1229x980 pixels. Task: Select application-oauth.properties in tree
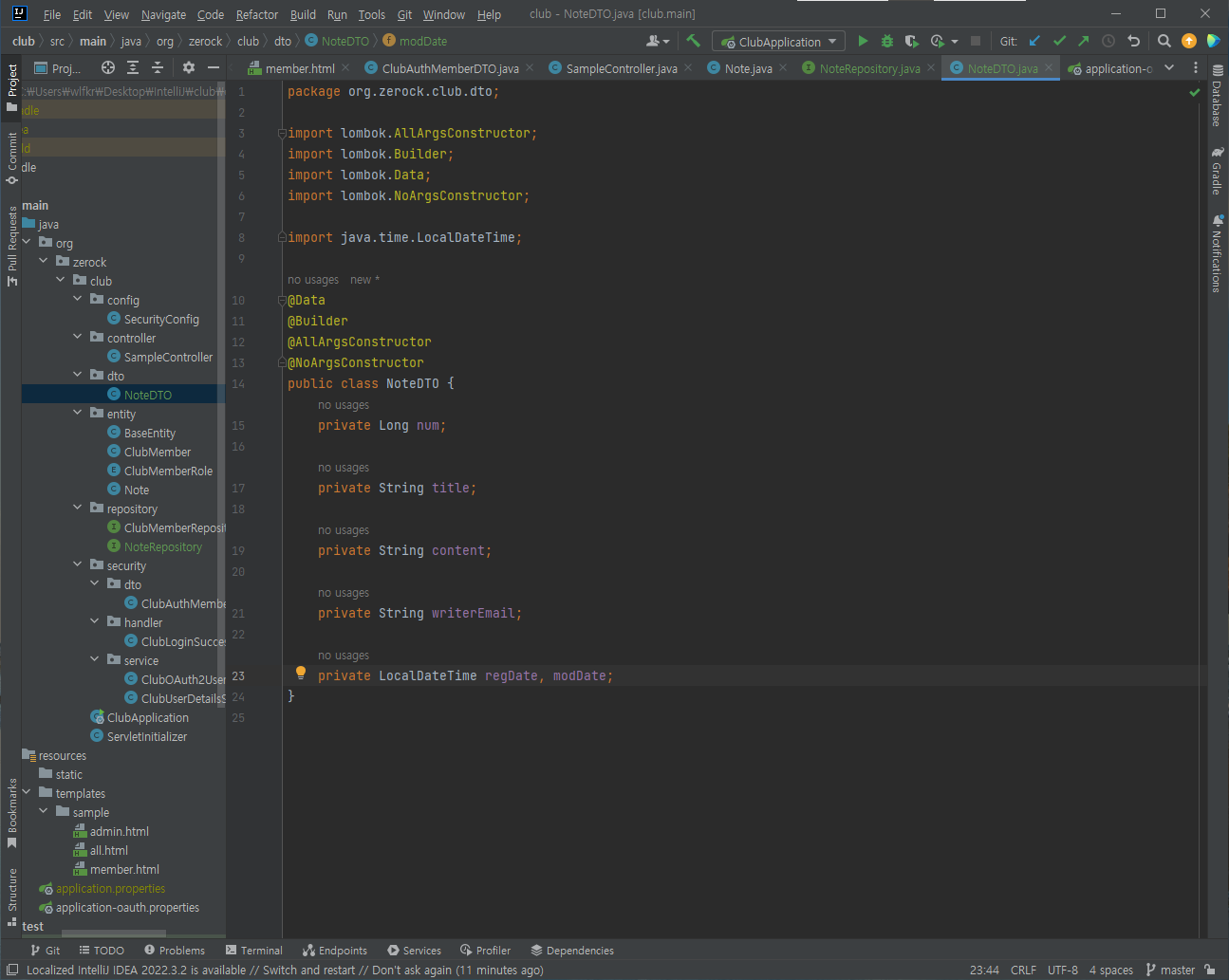point(127,907)
